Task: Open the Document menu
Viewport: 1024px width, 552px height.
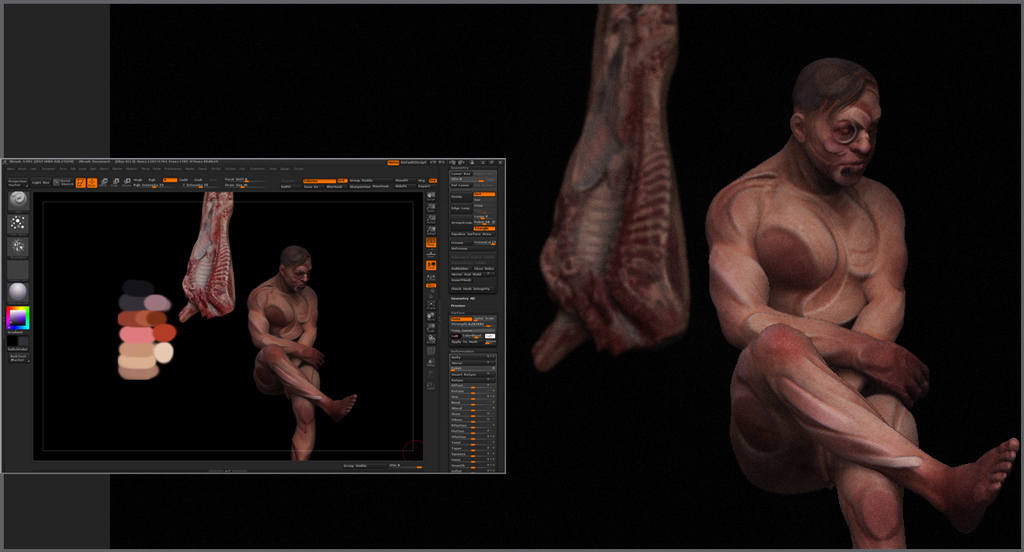Action: [x=48, y=169]
